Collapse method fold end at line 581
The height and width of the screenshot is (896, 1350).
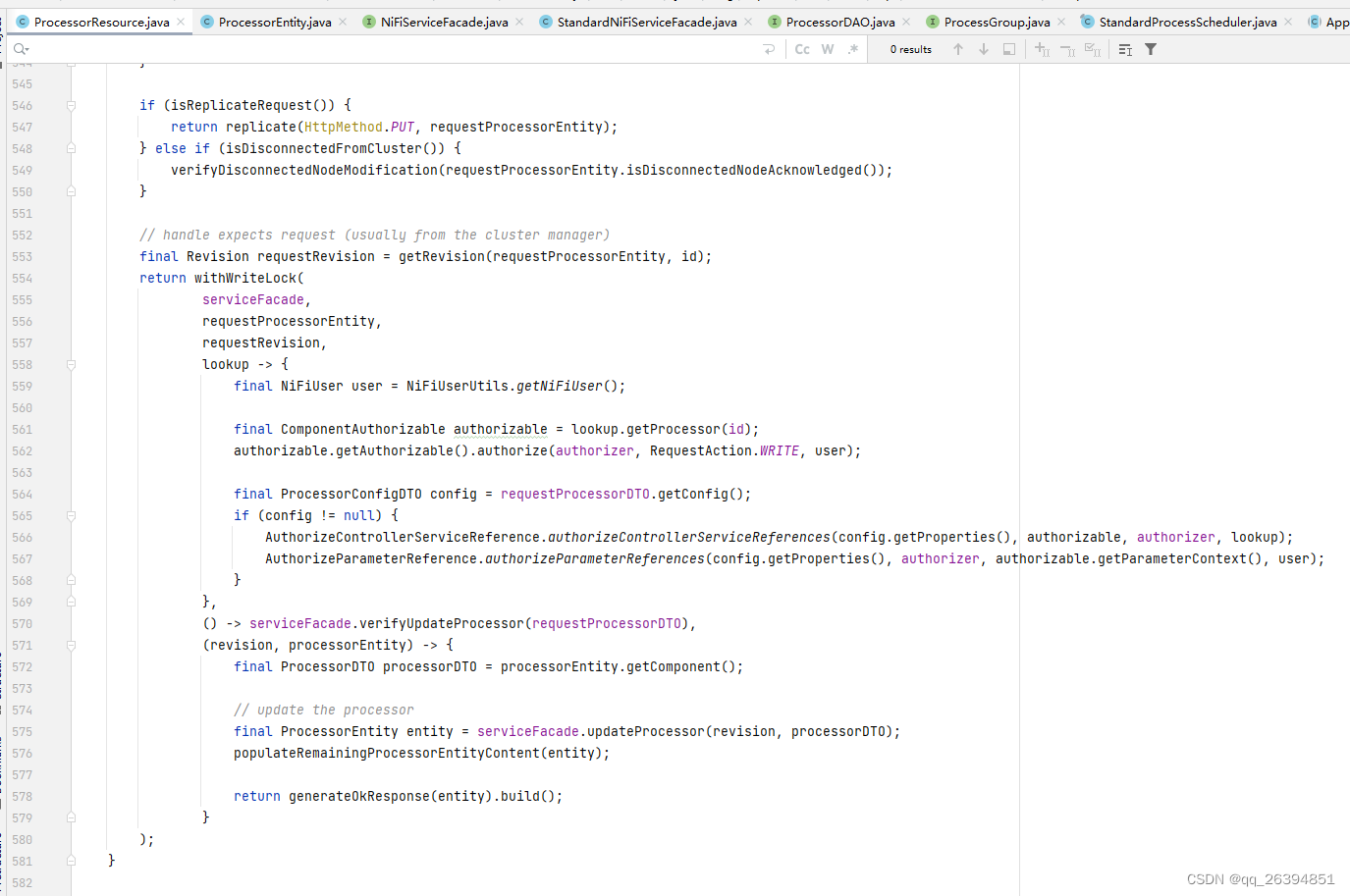click(x=71, y=861)
